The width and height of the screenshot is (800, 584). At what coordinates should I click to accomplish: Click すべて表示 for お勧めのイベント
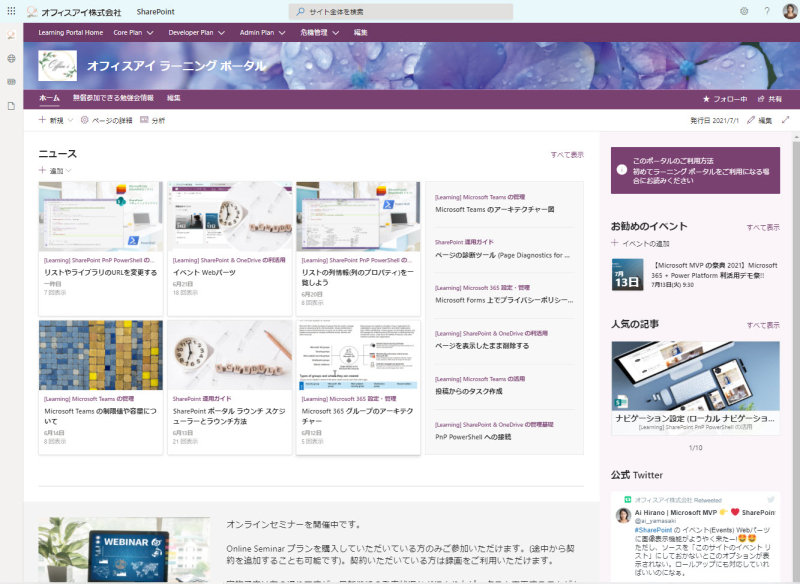(763, 227)
